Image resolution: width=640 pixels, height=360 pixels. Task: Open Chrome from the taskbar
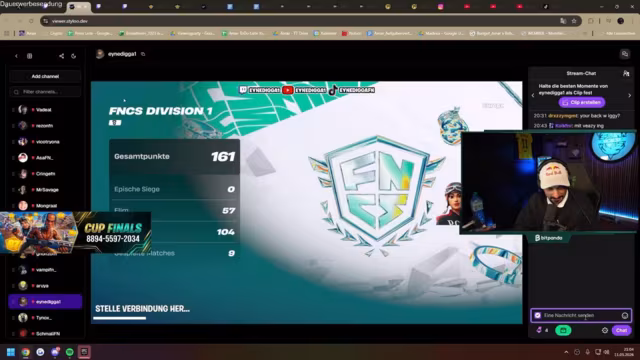point(25,352)
